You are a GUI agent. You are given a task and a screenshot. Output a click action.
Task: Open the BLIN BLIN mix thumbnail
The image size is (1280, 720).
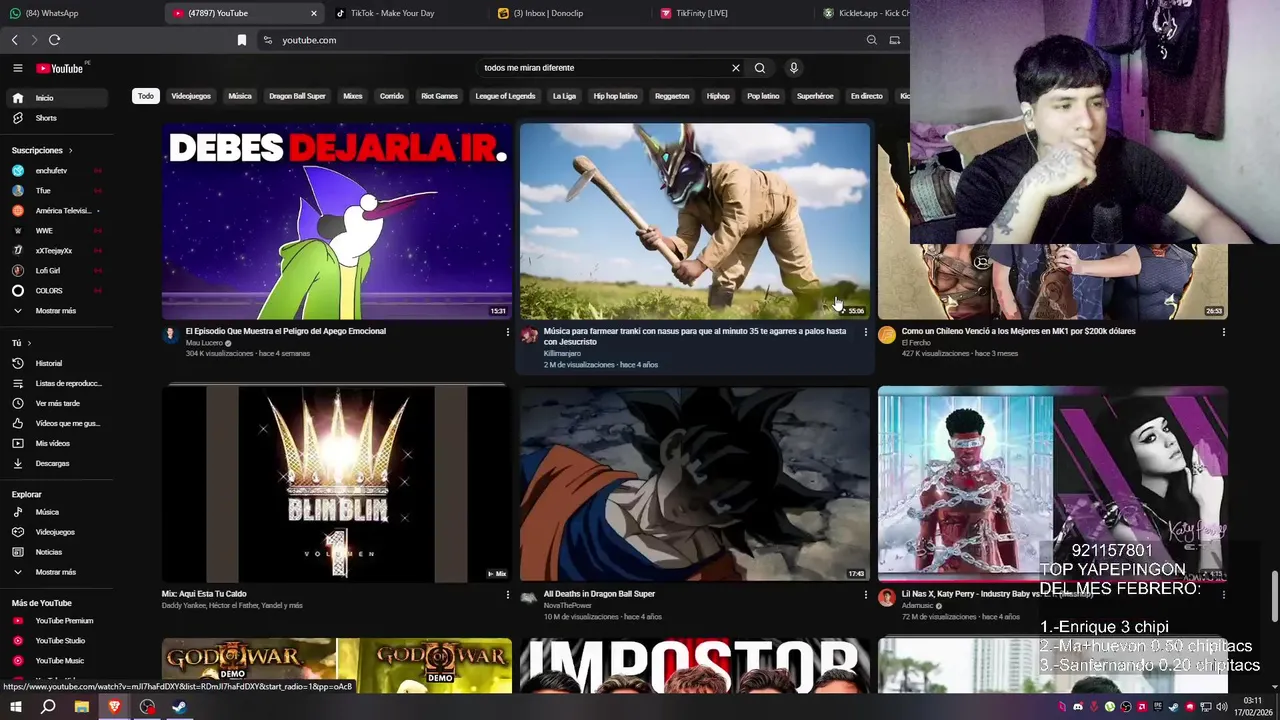(337, 484)
